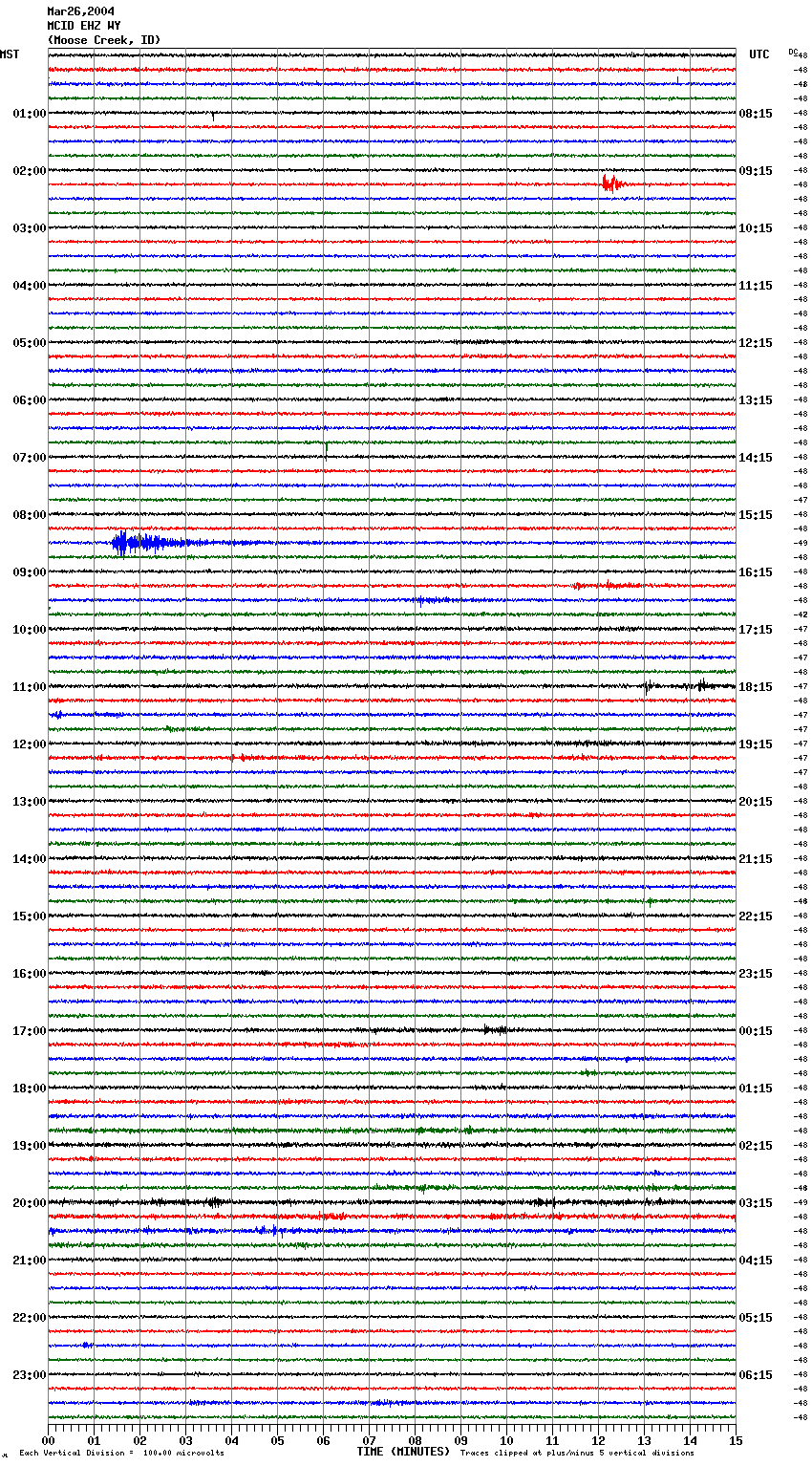Click the 00 minute axis tick label

point(48,1440)
